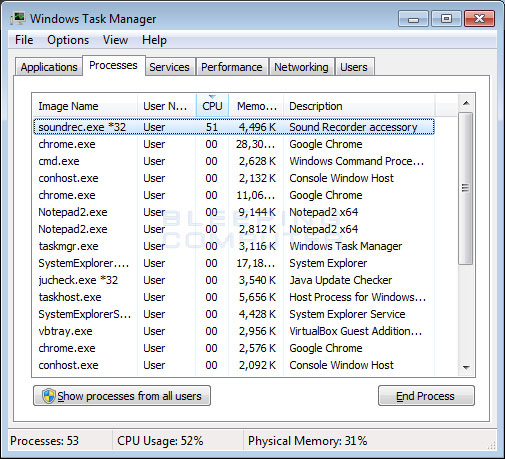The image size is (505, 459).
Task: Click the 5,656 K memory value
Action: point(257,297)
